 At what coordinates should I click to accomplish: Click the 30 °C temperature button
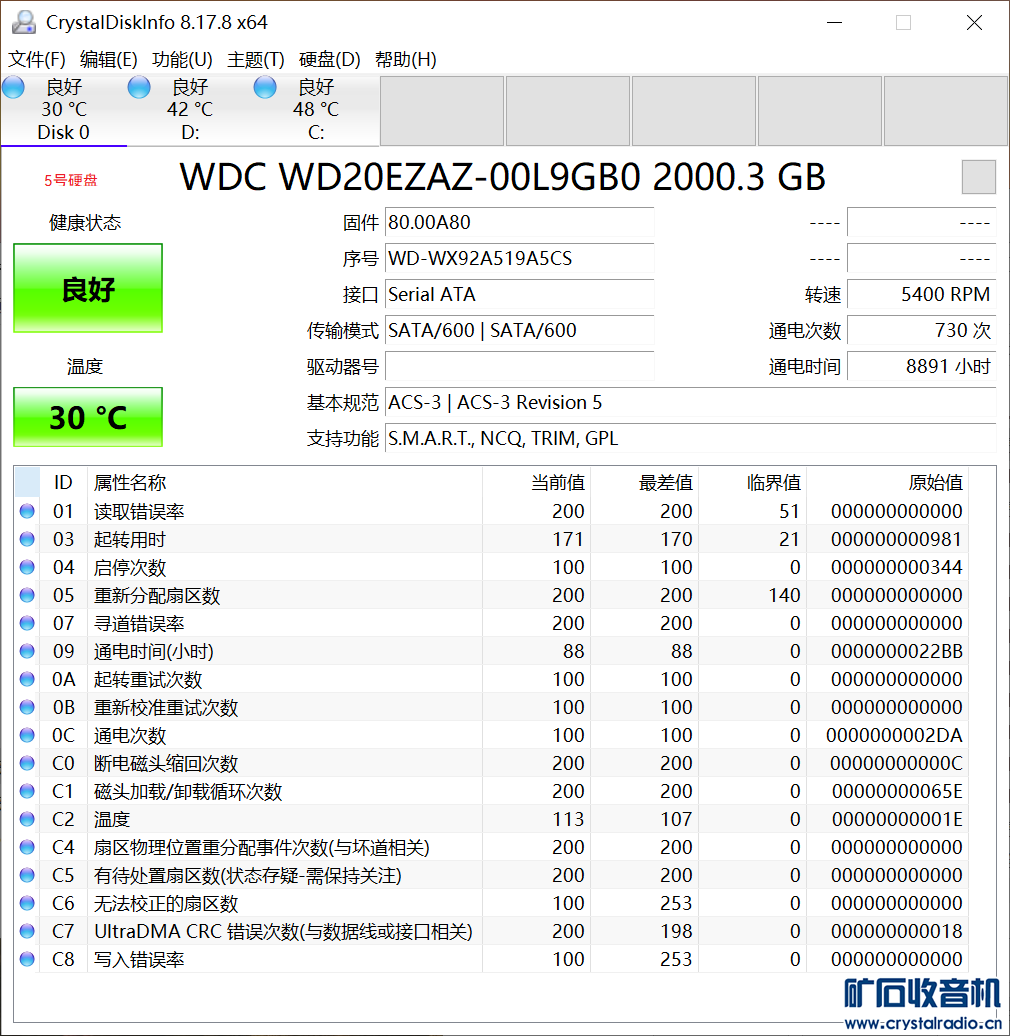coord(88,417)
